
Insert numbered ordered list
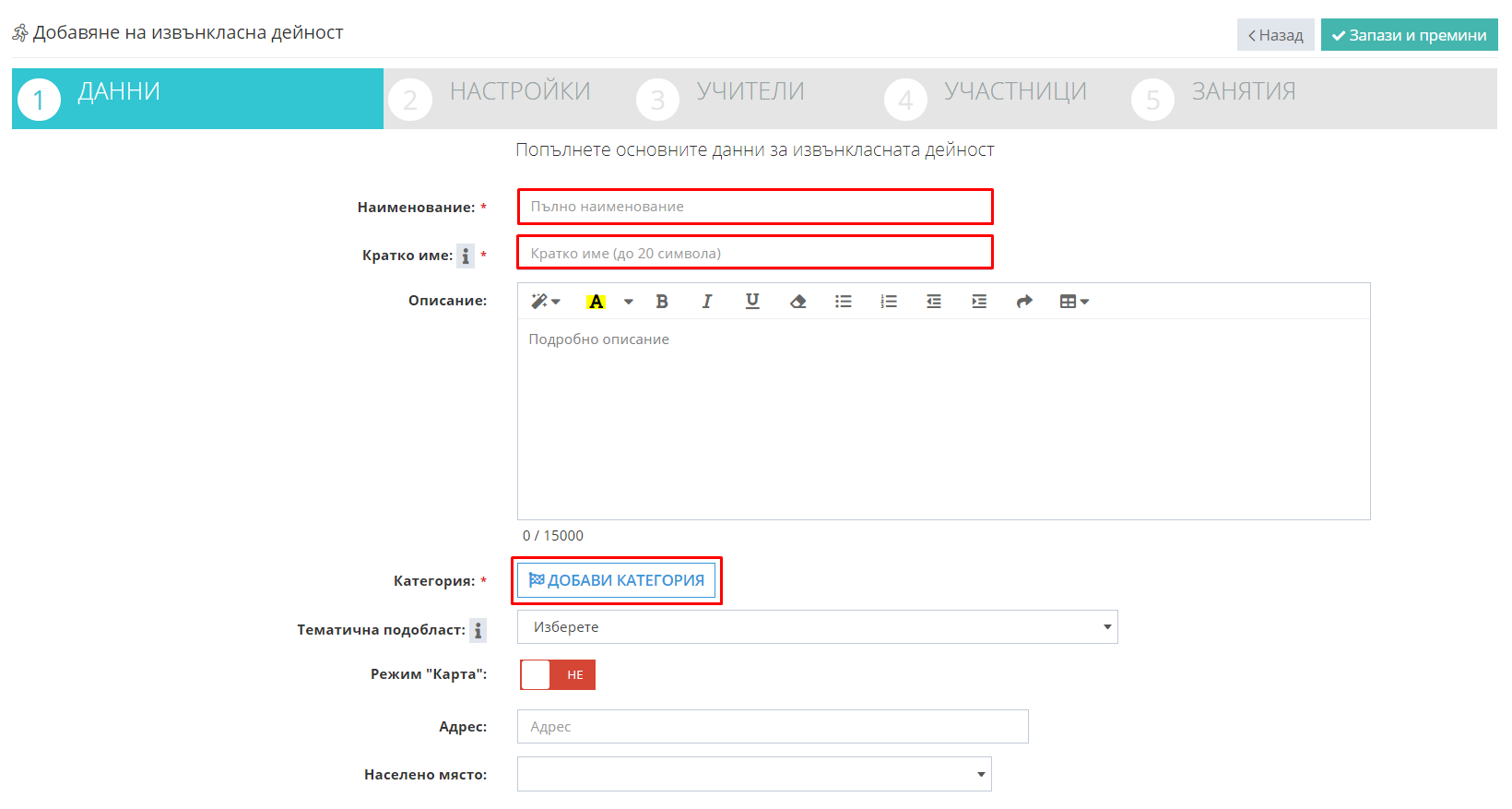coord(889,302)
